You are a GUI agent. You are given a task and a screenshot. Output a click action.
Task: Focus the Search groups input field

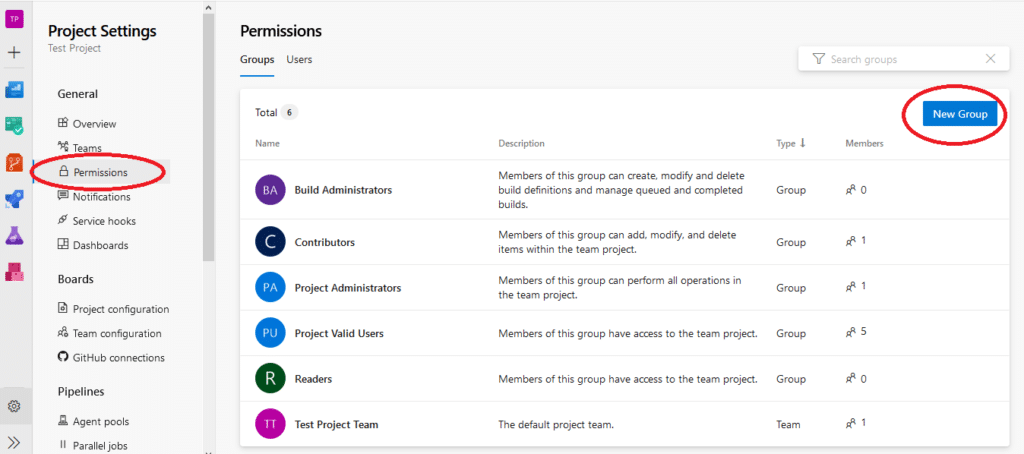pos(904,59)
